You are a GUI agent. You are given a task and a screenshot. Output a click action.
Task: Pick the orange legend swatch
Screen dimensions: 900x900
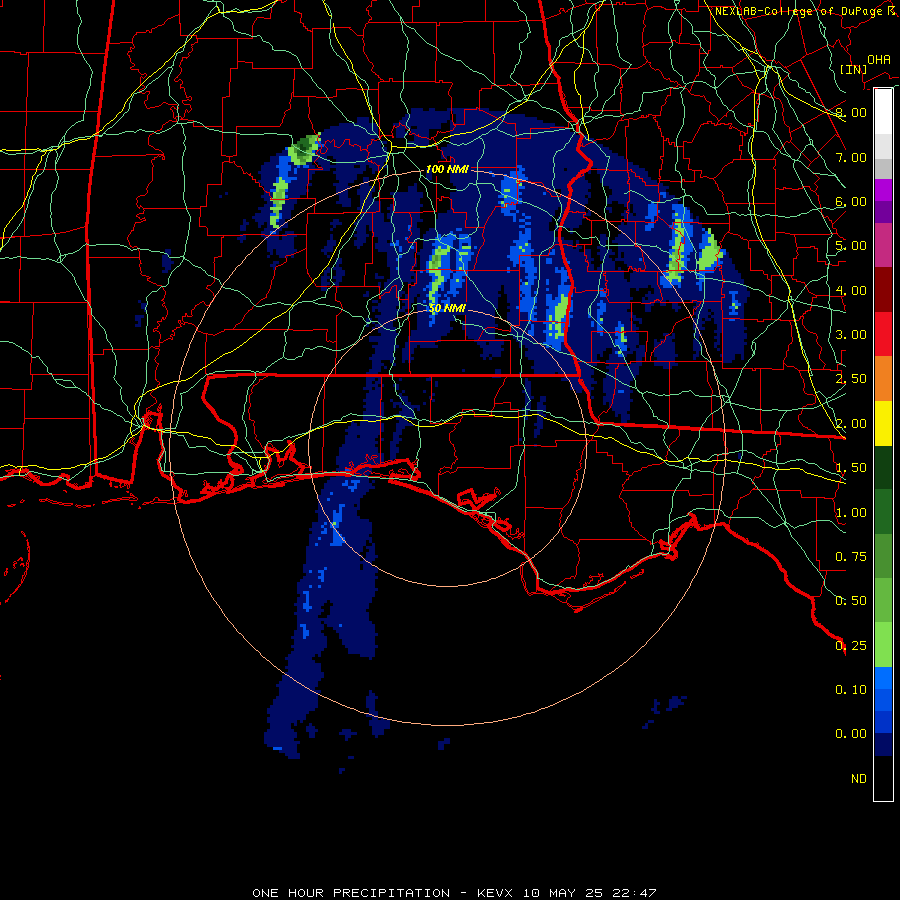pos(883,378)
